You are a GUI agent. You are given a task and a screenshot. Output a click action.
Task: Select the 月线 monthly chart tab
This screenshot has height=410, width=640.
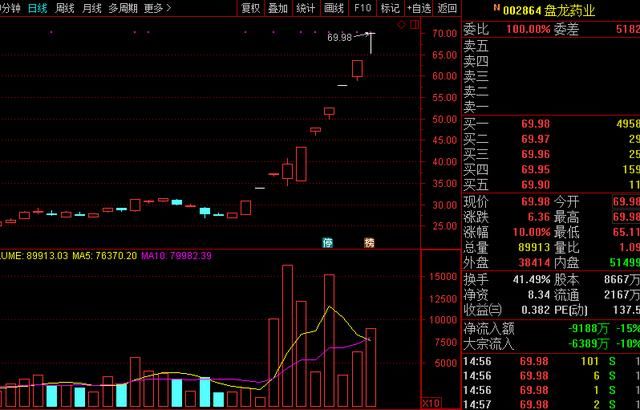pyautogui.click(x=92, y=8)
